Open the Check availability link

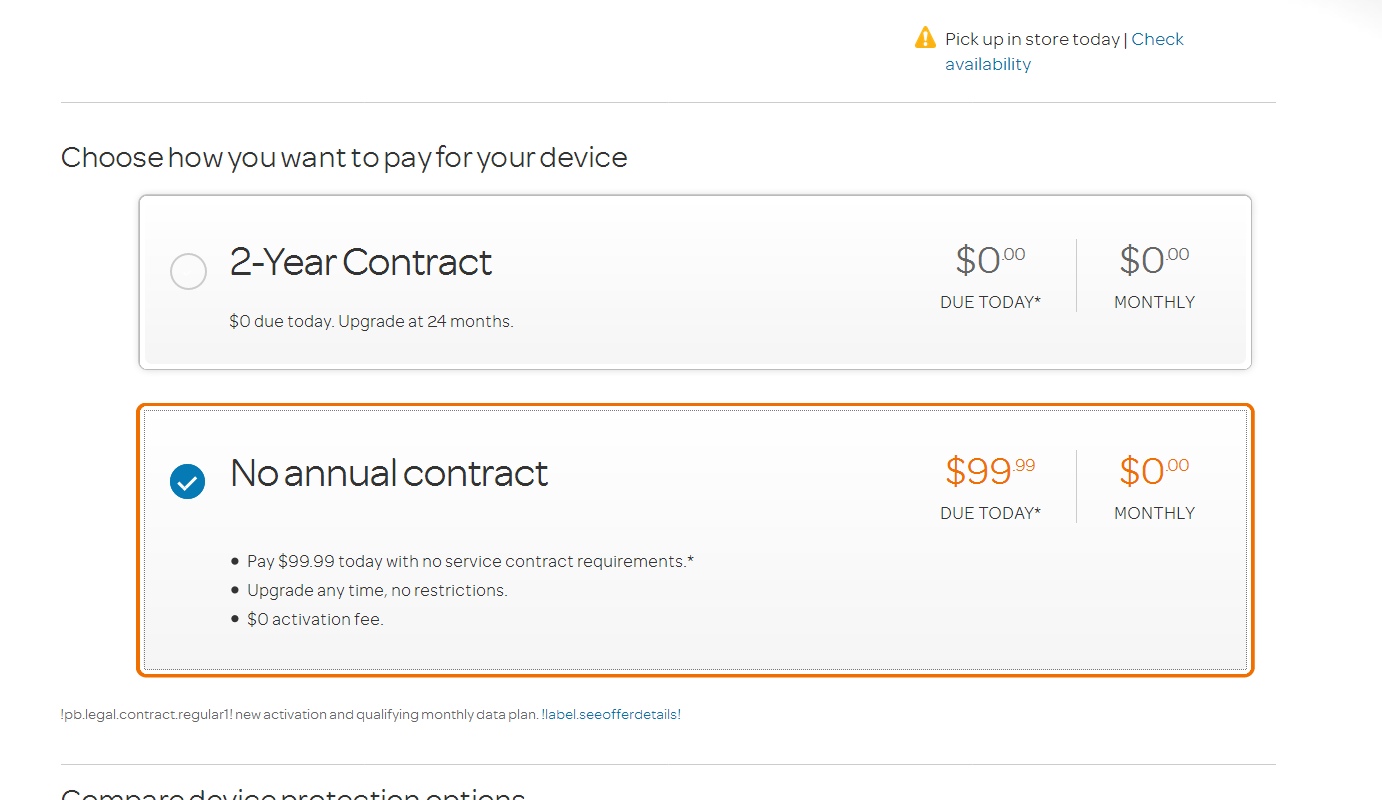click(x=1157, y=39)
